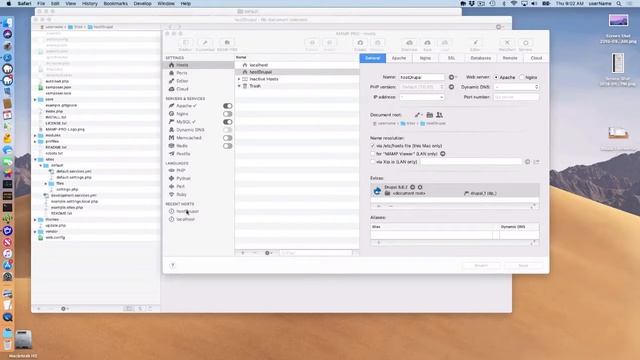640x360 pixels.
Task: Click info icon next to MAMP Viewer option
Action: coord(443,154)
